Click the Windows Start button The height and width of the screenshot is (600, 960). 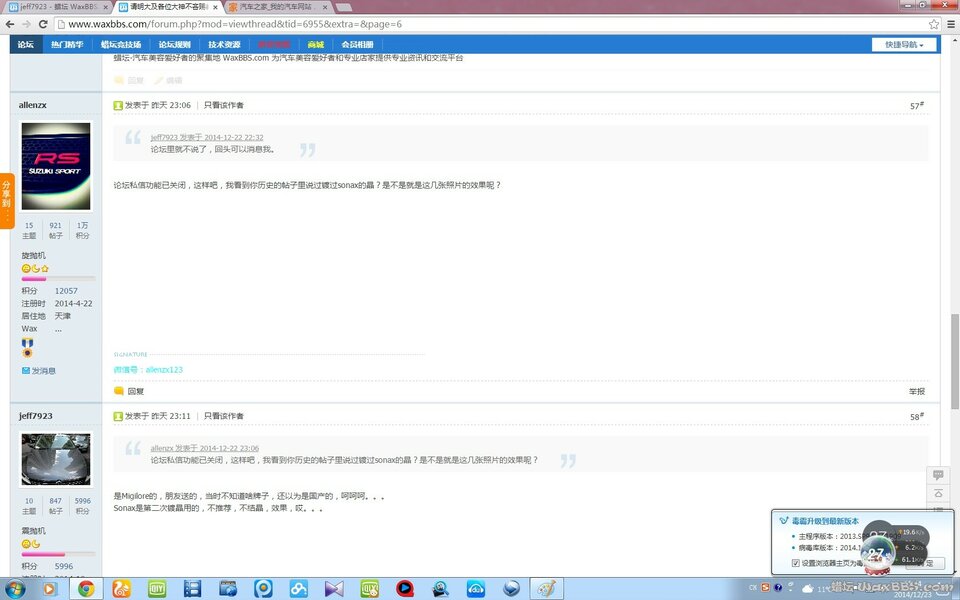[20, 589]
